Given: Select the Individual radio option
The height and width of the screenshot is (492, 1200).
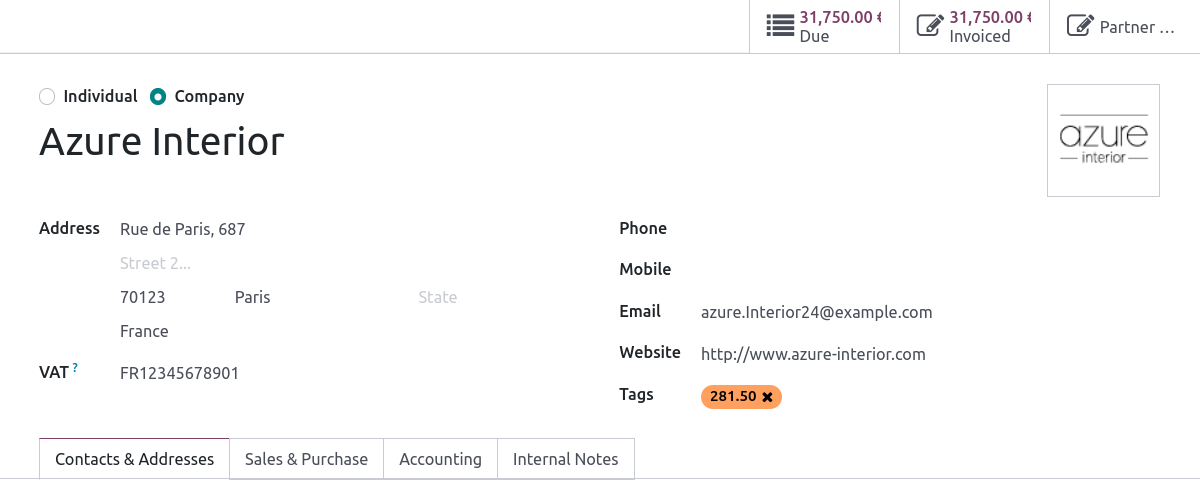Looking at the screenshot, I should [x=47, y=97].
